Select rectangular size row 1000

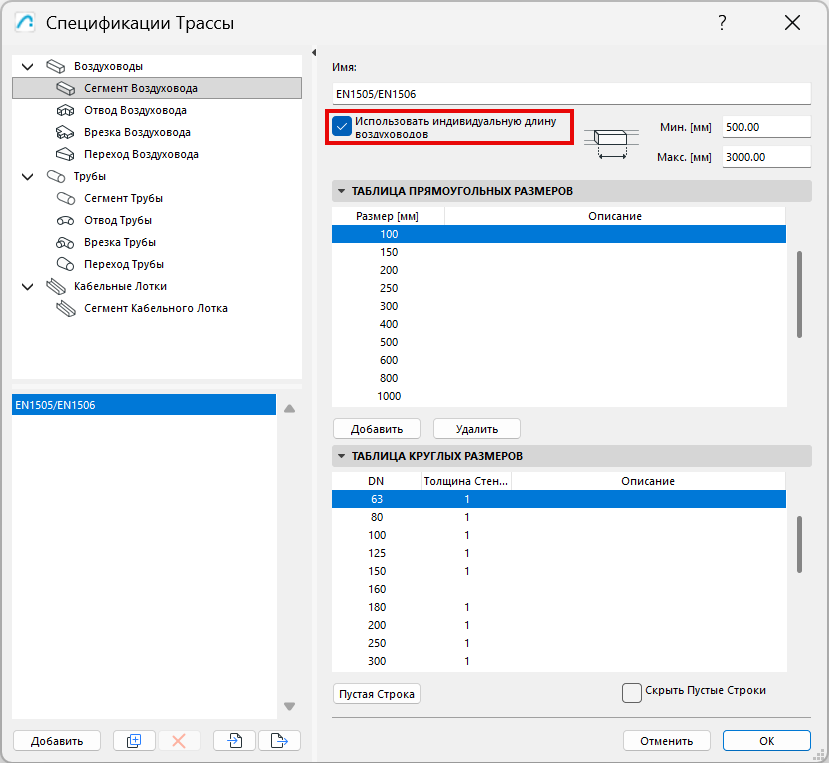[x=559, y=396]
